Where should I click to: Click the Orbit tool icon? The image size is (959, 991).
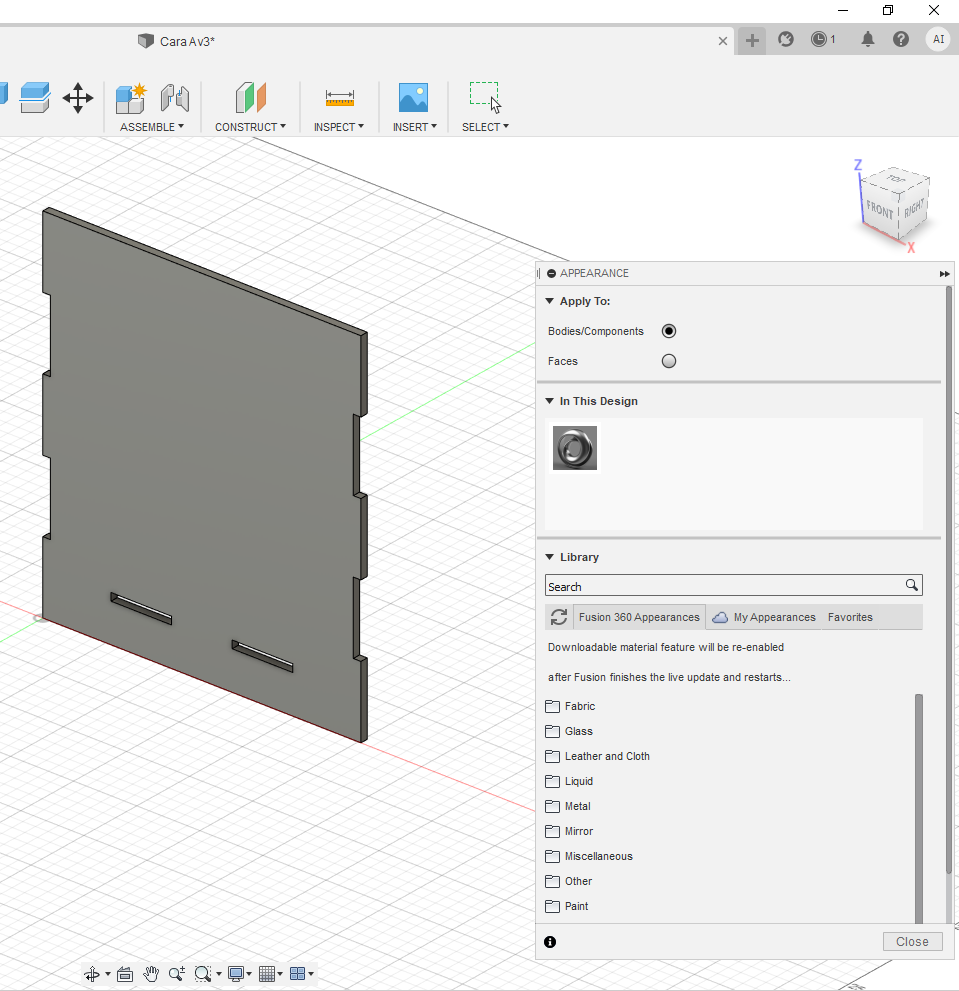pyautogui.click(x=92, y=973)
